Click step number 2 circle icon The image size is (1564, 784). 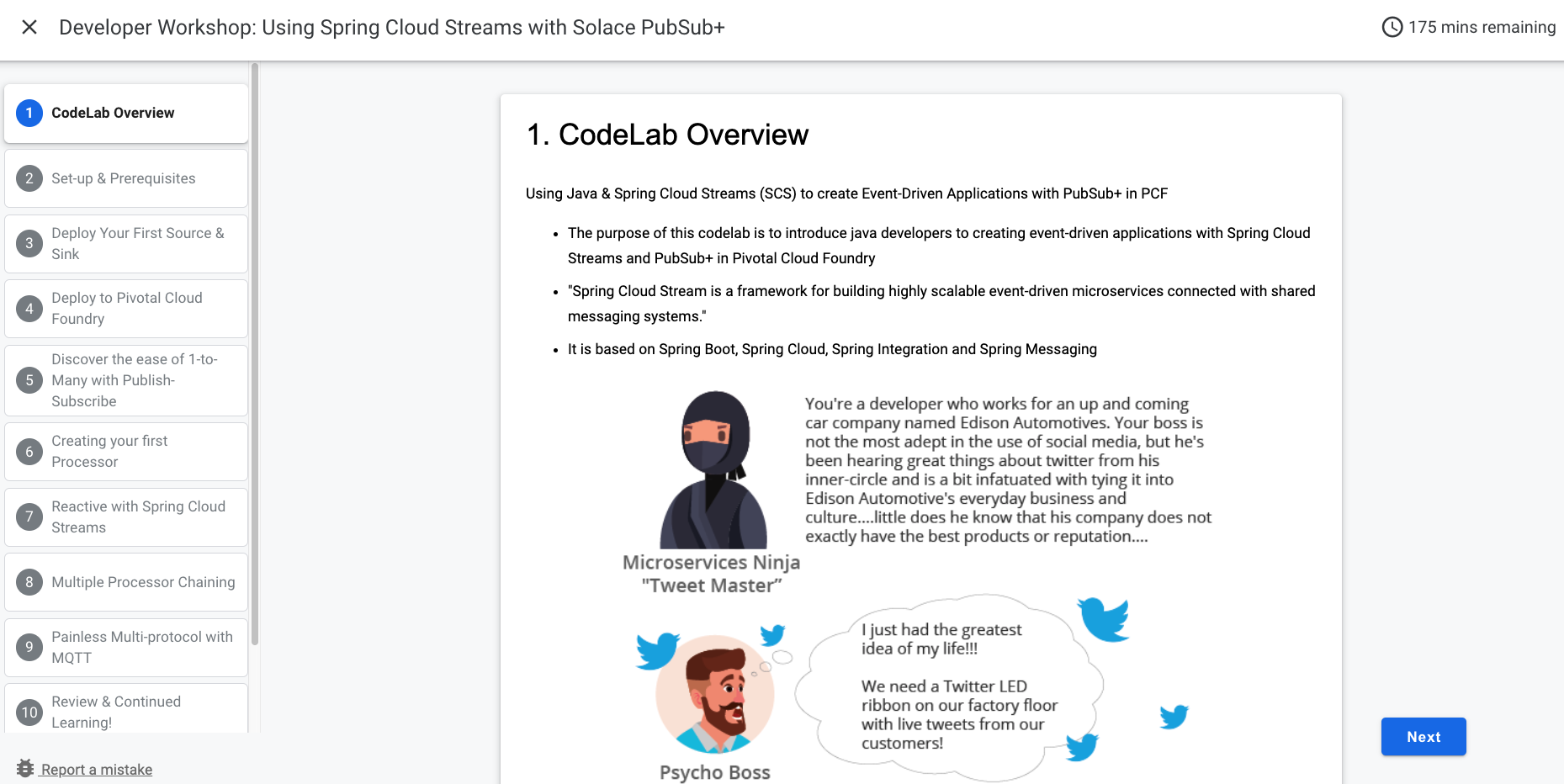click(29, 178)
